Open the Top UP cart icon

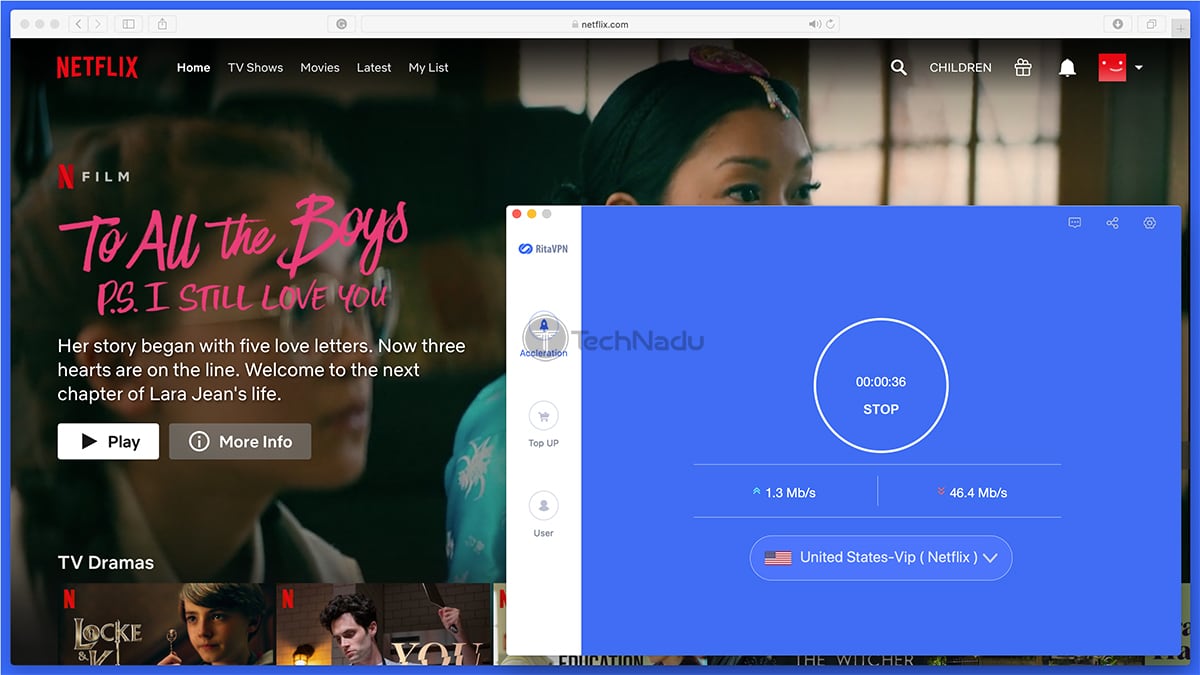(x=544, y=416)
